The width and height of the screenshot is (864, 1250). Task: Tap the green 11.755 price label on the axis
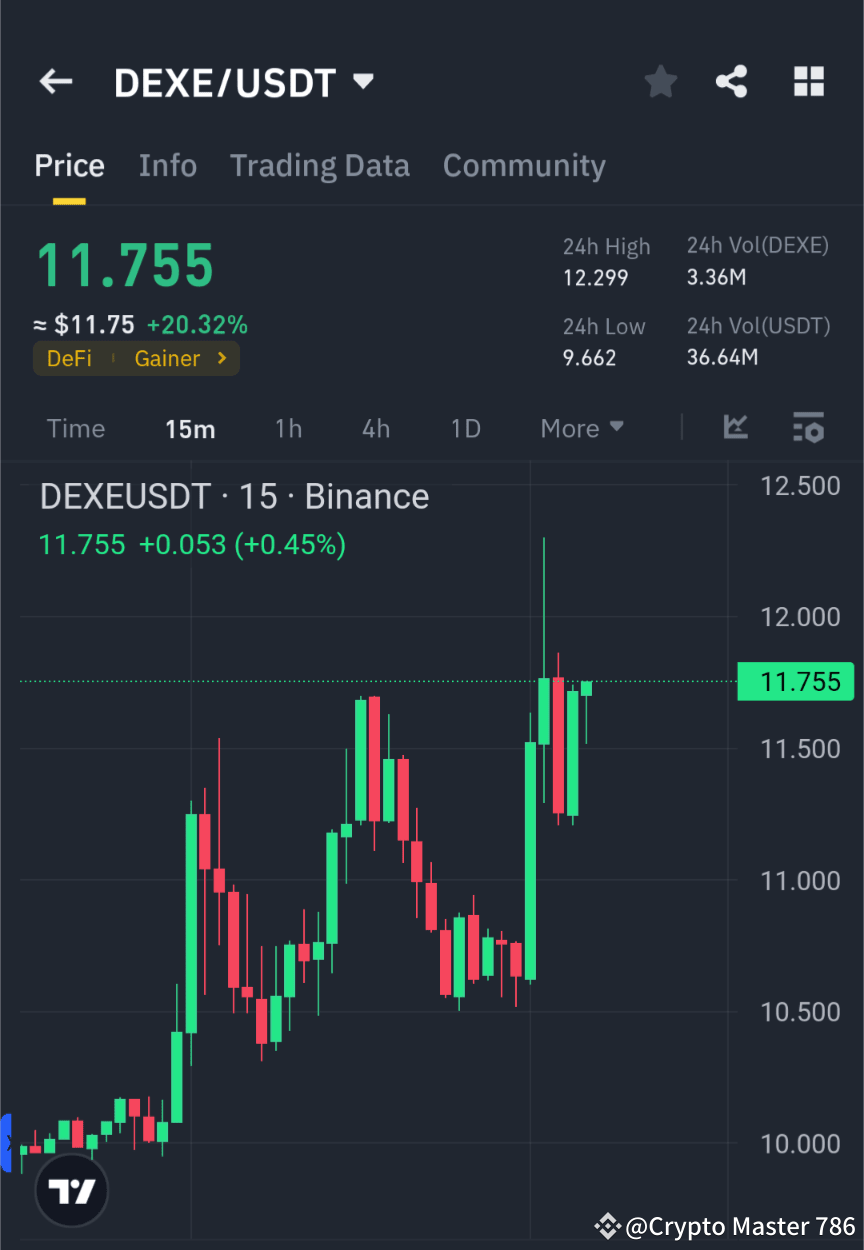coord(795,681)
